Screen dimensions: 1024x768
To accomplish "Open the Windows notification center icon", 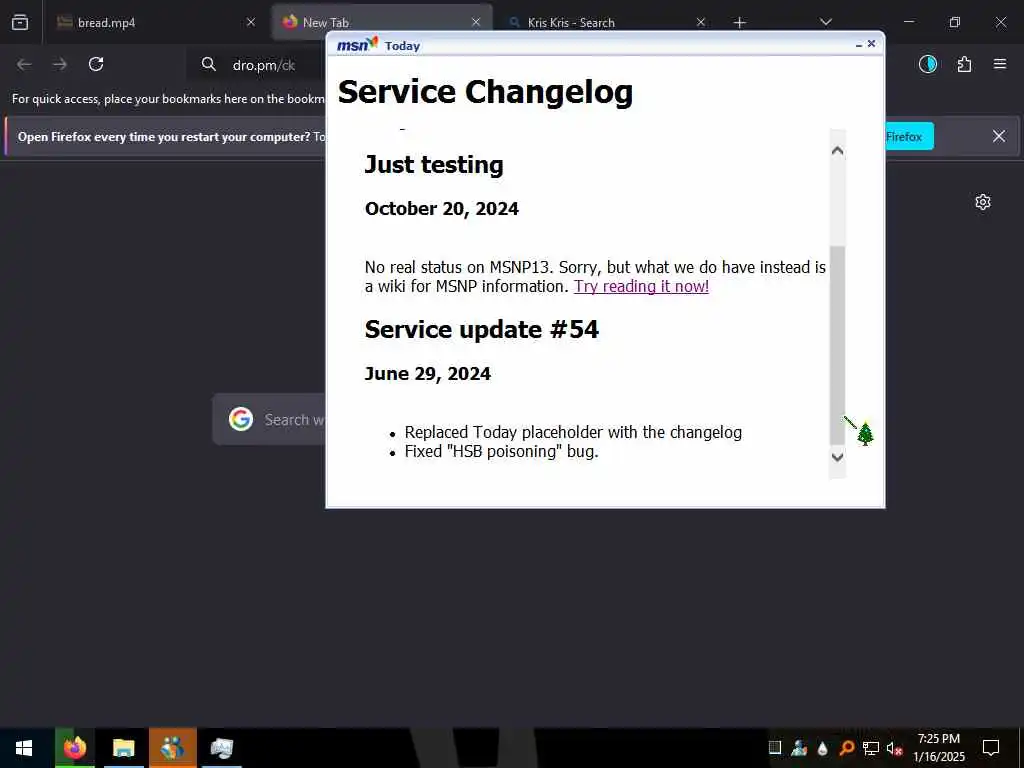I will [991, 748].
